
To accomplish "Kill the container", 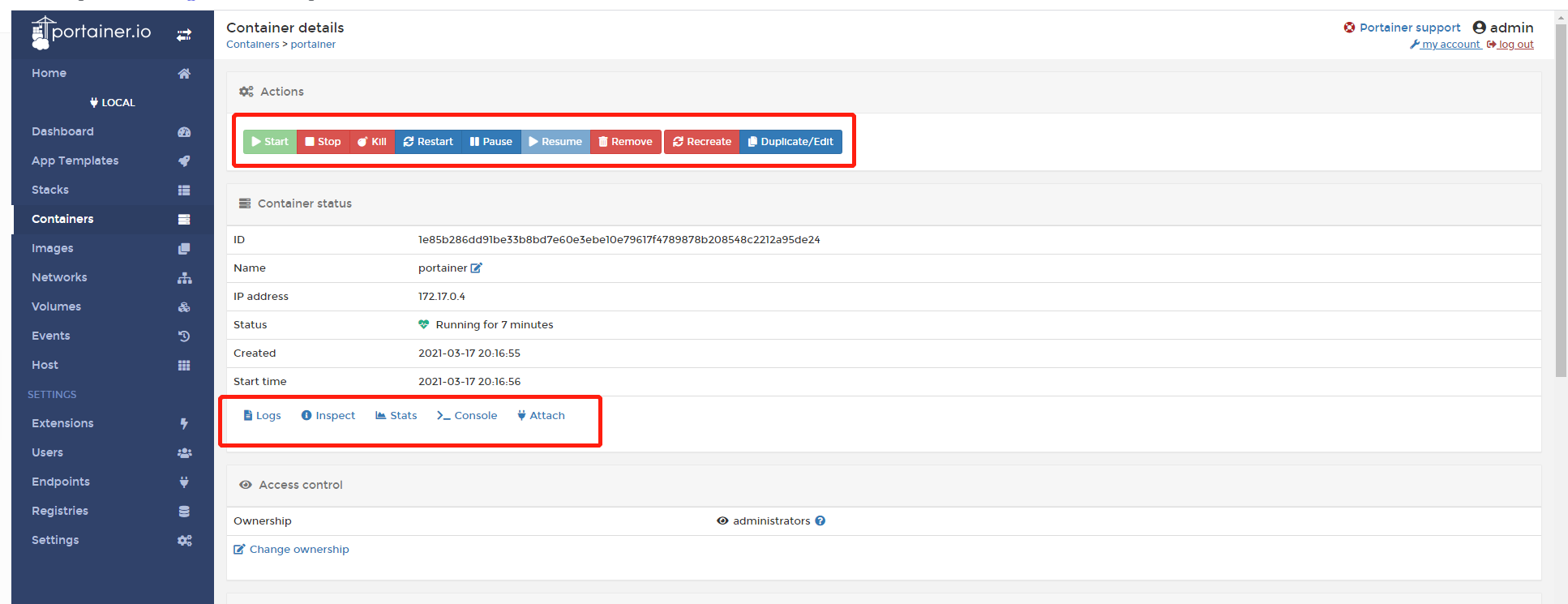I will click(372, 141).
